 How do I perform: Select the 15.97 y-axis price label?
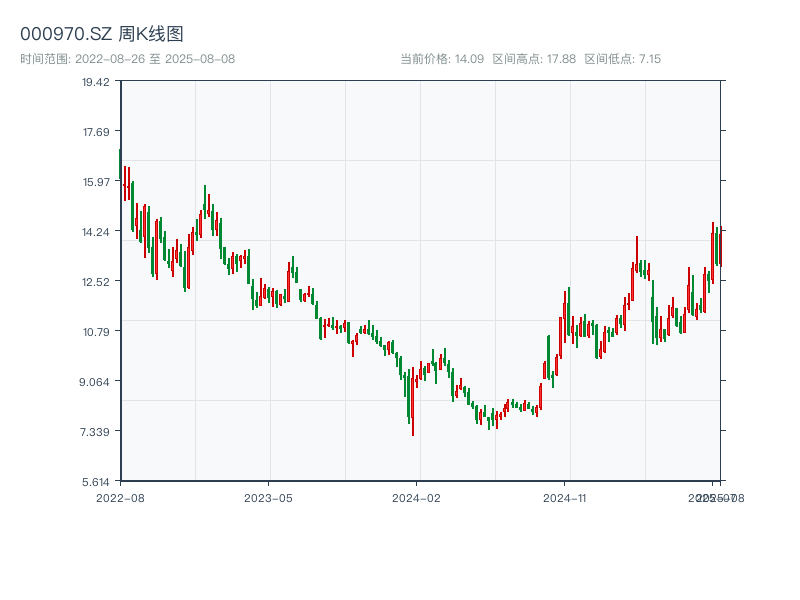(96, 182)
